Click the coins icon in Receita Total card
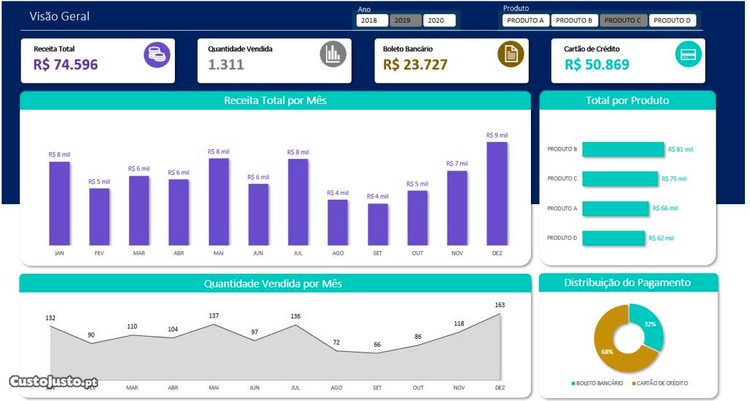Screen dimensions: 750x401 (157, 56)
